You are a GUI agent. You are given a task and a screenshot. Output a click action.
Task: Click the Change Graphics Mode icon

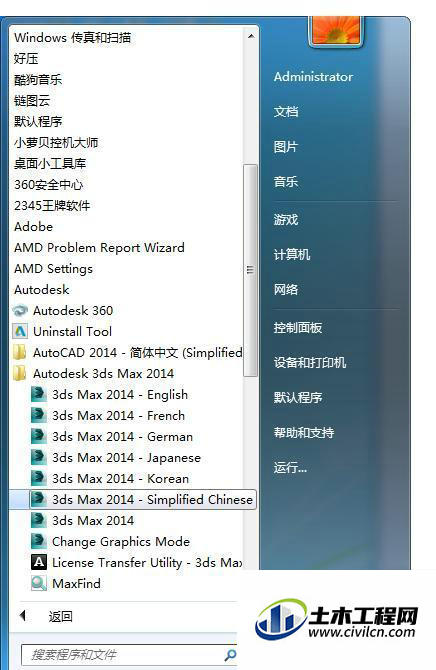39,541
